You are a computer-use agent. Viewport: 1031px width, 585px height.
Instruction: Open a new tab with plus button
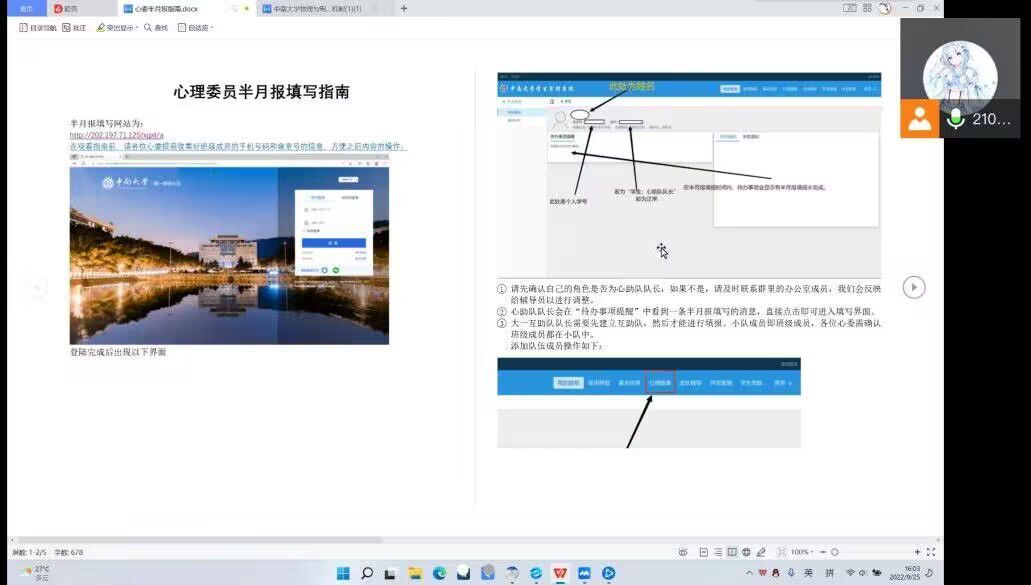click(x=404, y=8)
